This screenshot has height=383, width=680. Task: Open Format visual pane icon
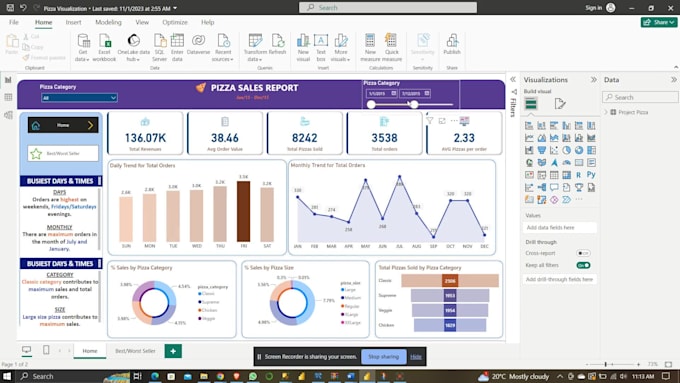[x=560, y=104]
